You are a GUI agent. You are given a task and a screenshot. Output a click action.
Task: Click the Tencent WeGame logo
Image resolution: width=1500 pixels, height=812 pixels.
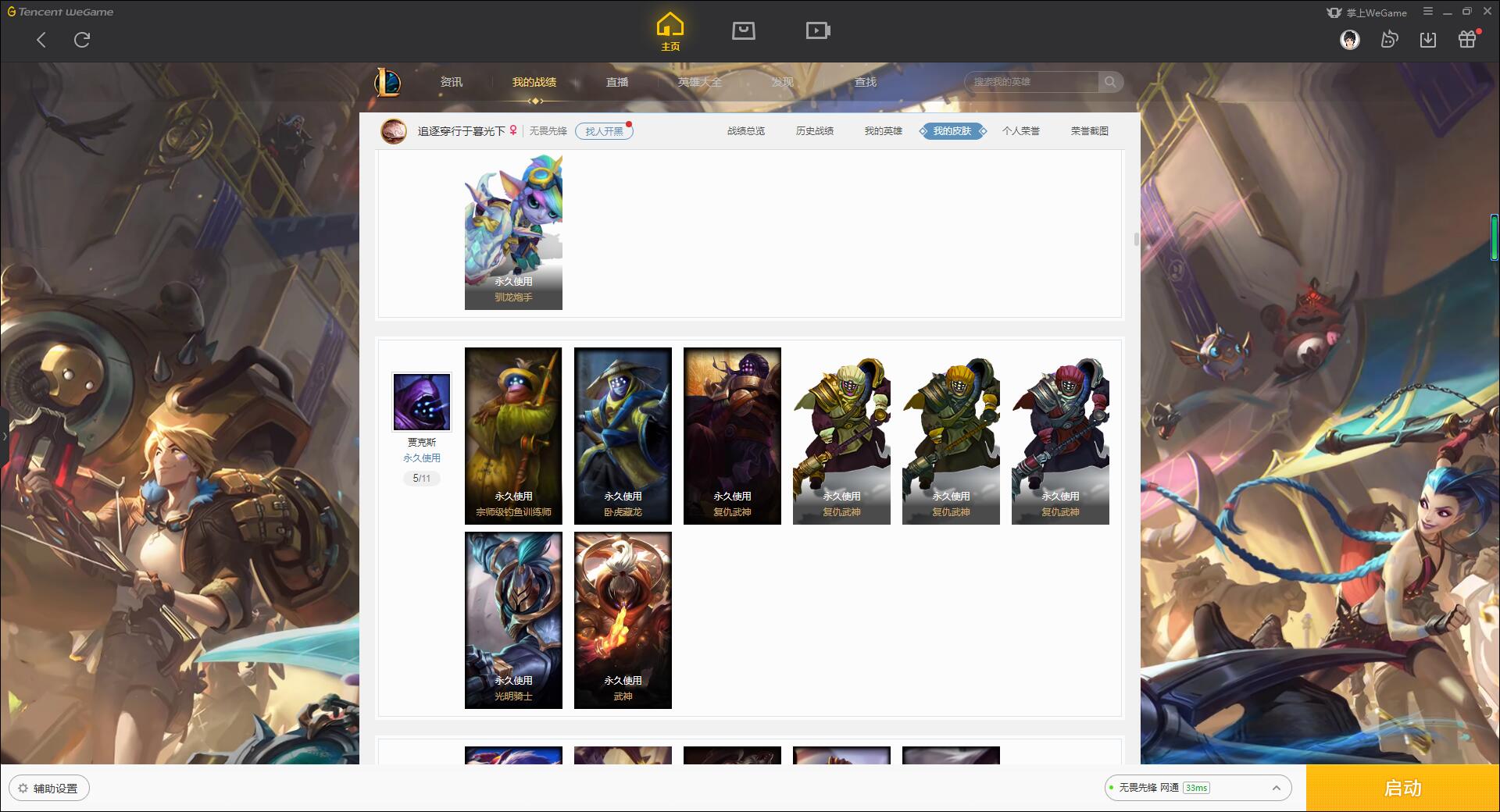[61, 12]
